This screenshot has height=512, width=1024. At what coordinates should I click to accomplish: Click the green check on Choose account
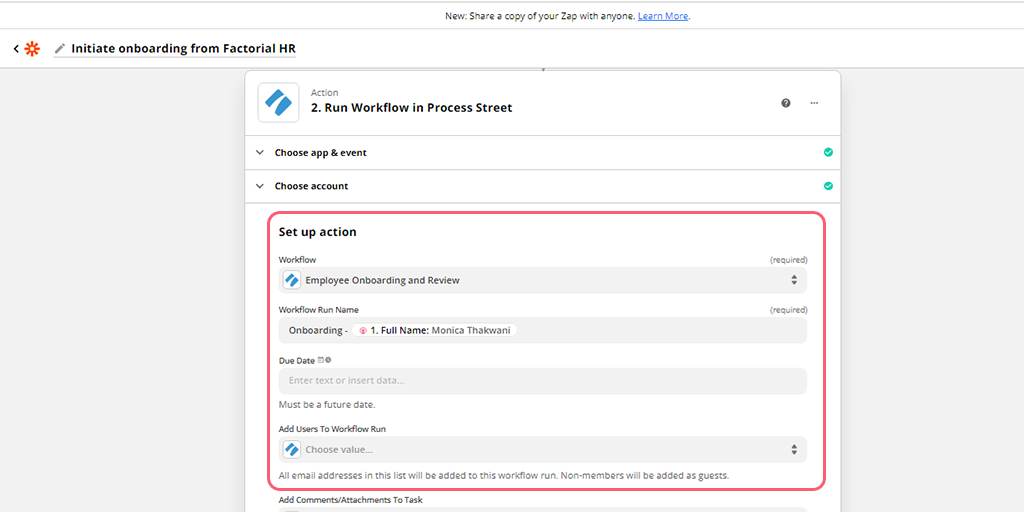pos(828,186)
